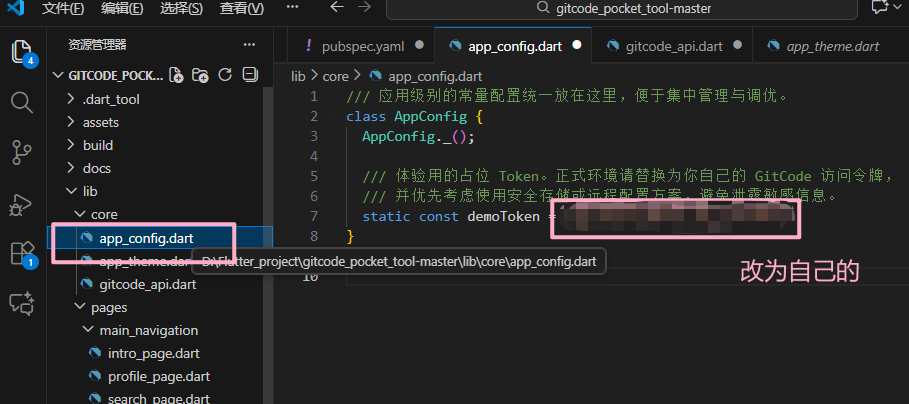Click New File icon in explorer header
The width and height of the screenshot is (909, 404).
[176, 75]
